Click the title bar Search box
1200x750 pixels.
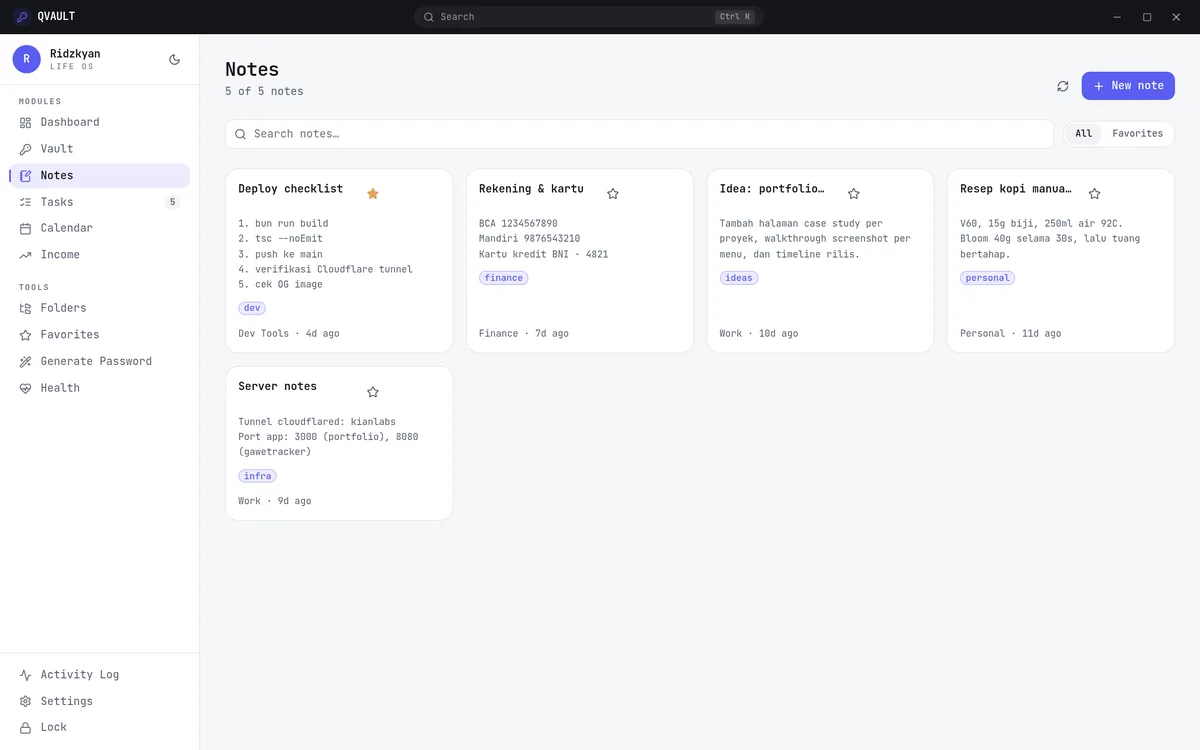click(x=589, y=17)
